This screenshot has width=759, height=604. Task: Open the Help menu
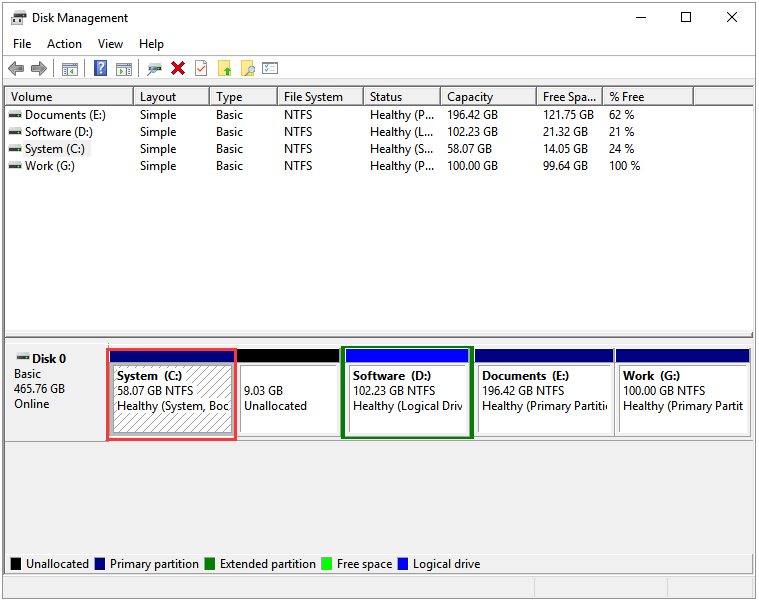(152, 44)
